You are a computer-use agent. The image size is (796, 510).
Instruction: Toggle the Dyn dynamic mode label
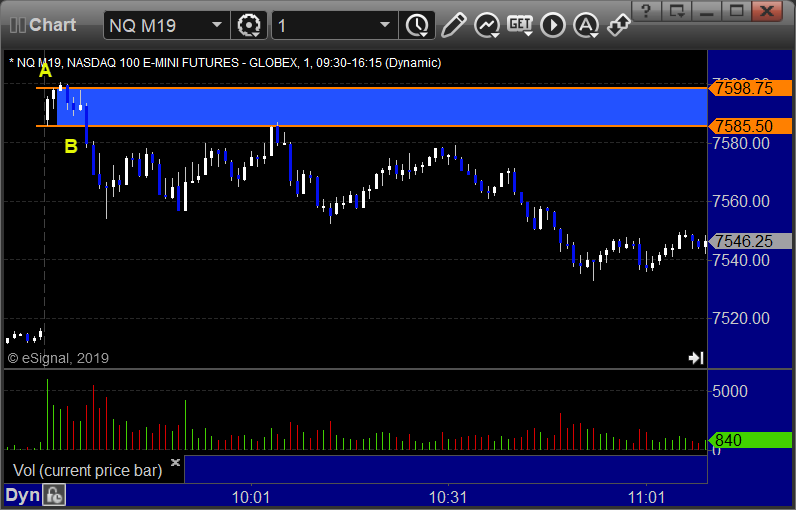pyautogui.click(x=22, y=495)
